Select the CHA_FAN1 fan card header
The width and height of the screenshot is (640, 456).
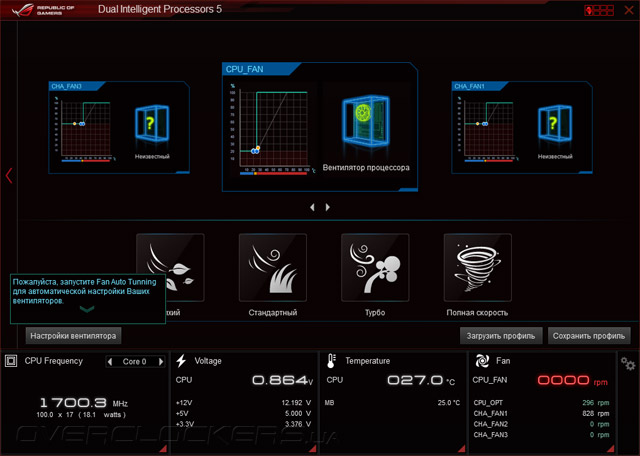[x=480, y=86]
